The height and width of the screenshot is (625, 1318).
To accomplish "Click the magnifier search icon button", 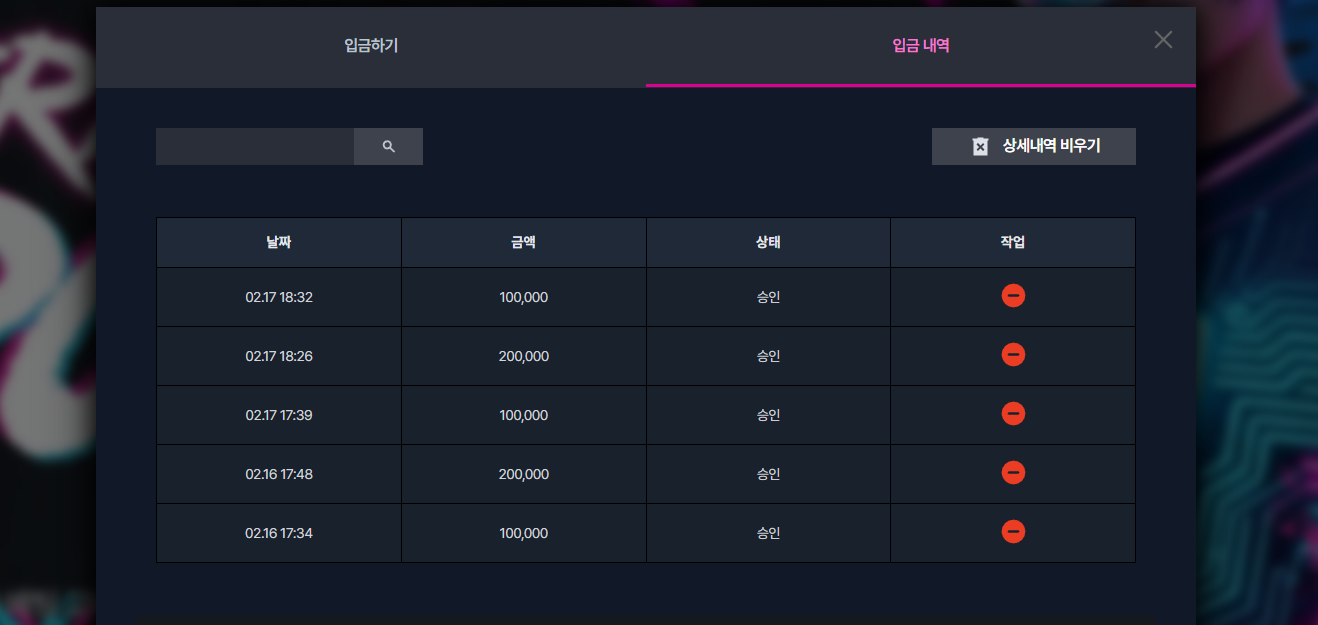I will pos(388,146).
